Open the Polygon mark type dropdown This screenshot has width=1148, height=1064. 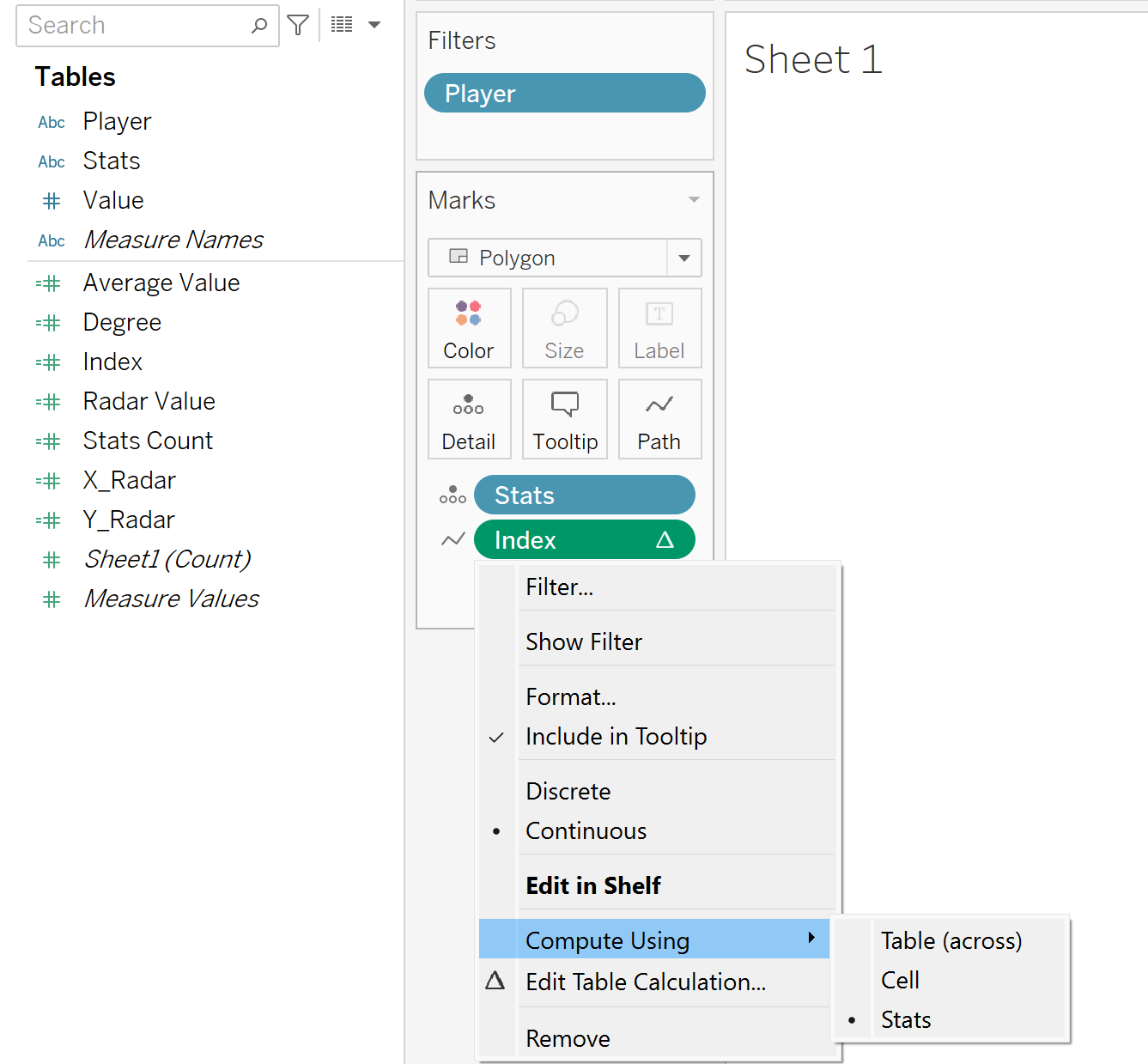684,258
